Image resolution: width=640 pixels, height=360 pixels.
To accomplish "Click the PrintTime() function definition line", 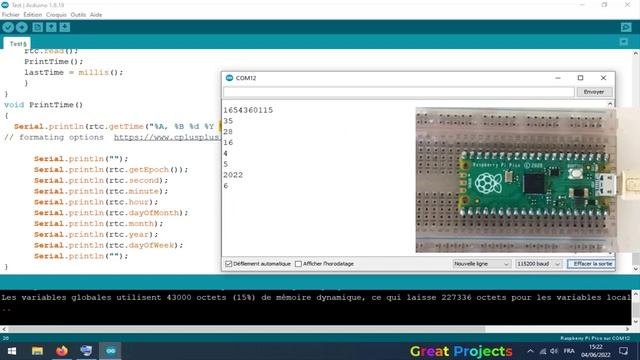I will click(44, 105).
